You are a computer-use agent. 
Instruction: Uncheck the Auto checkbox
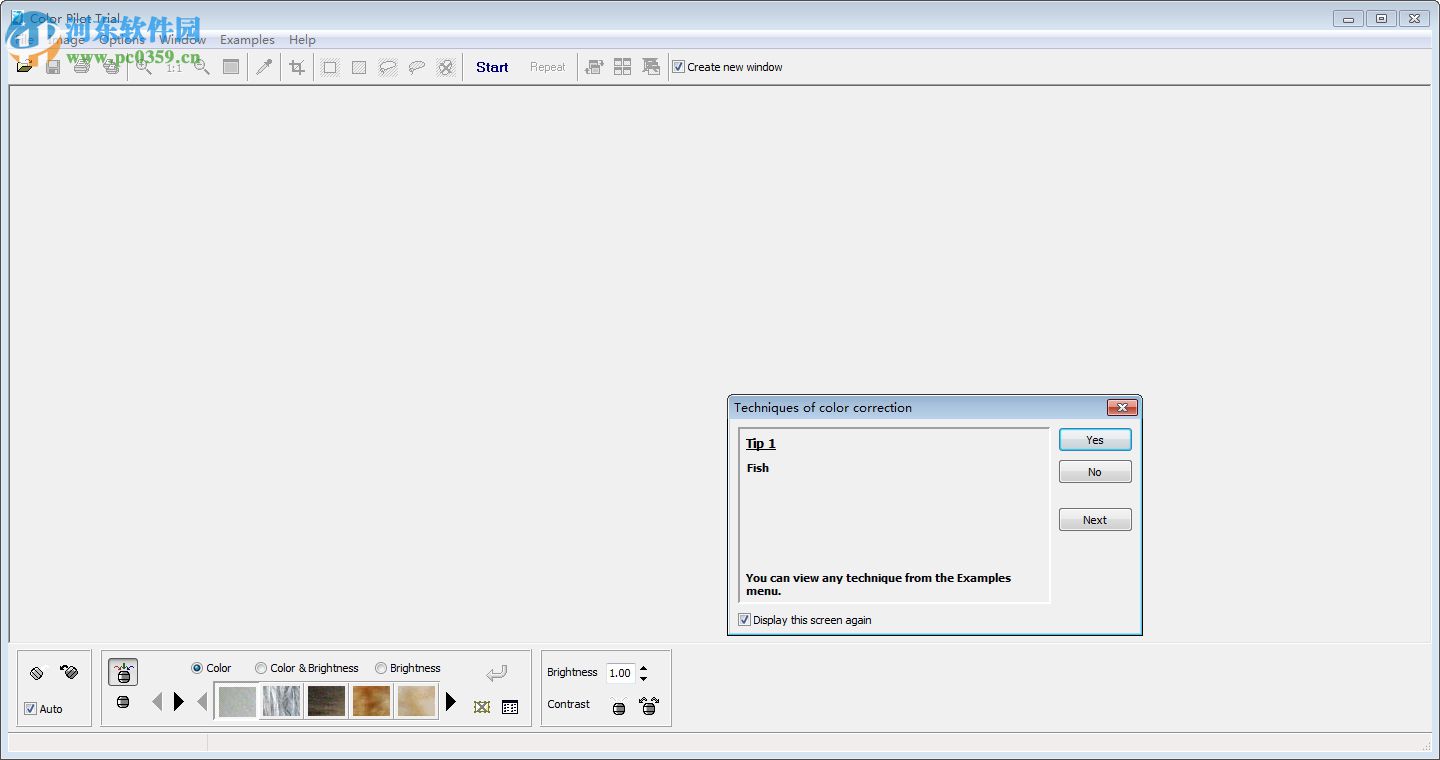point(30,709)
